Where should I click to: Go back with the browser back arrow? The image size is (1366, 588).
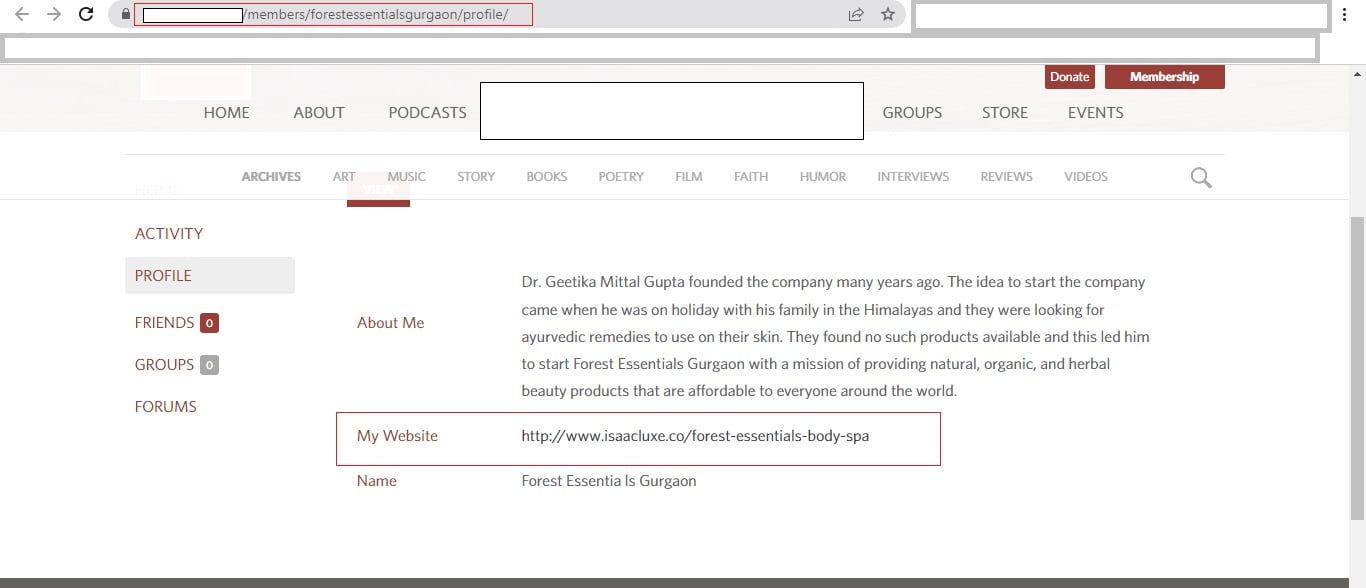(22, 14)
